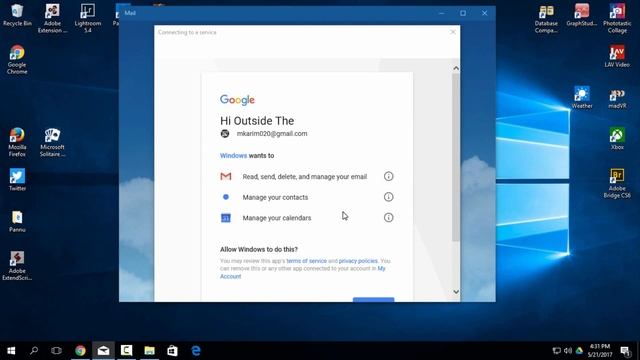640x360 pixels.
Task: Launch Adobe Bridge CS6 desktop shortcut
Action: pyautogui.click(x=617, y=183)
